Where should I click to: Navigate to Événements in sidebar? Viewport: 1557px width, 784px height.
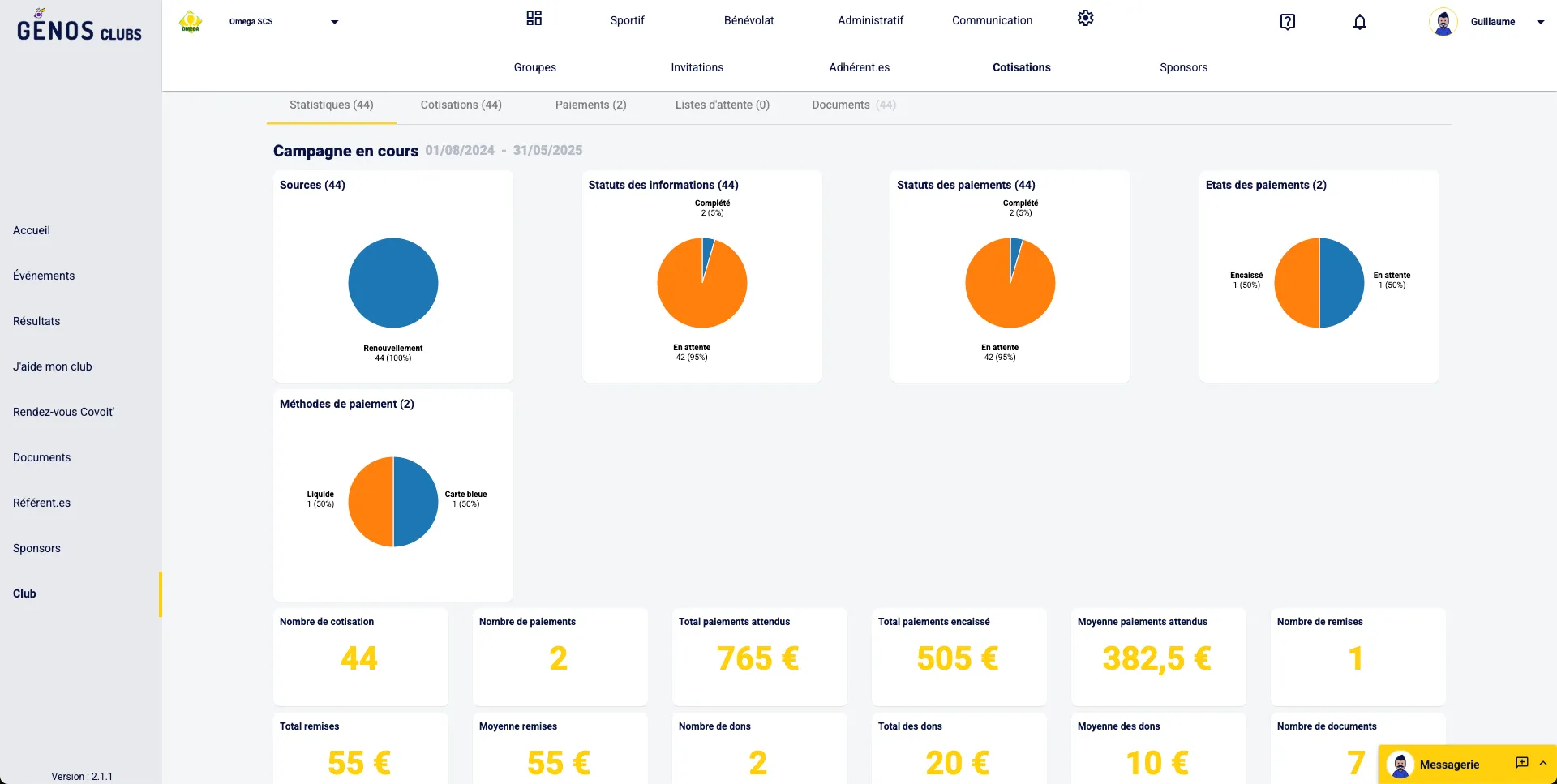[44, 276]
